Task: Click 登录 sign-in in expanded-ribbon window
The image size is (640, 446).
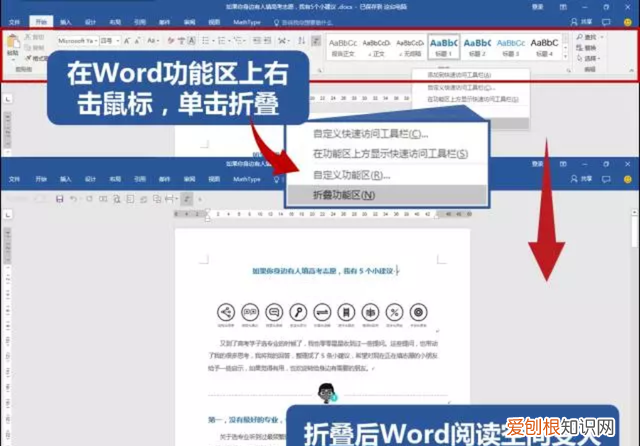Action: coord(537,7)
